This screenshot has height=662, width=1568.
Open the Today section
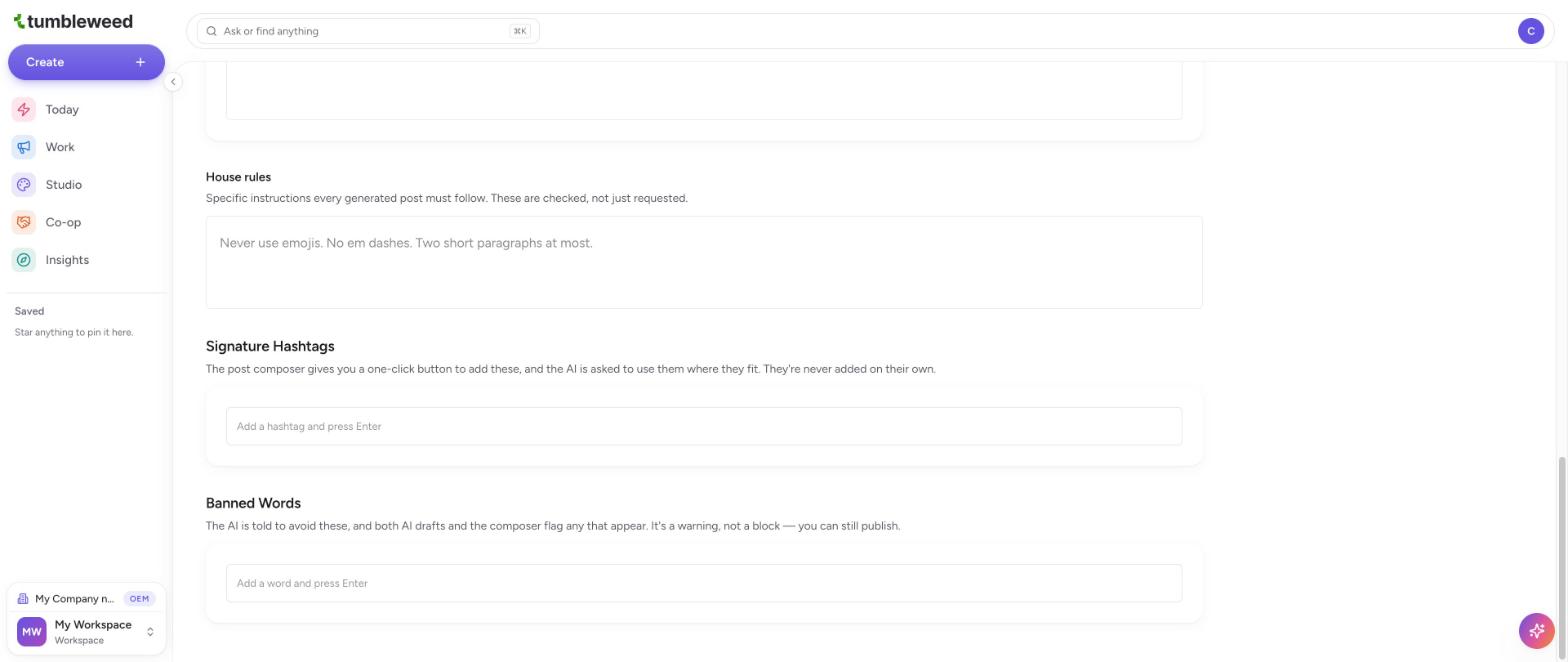click(86, 110)
